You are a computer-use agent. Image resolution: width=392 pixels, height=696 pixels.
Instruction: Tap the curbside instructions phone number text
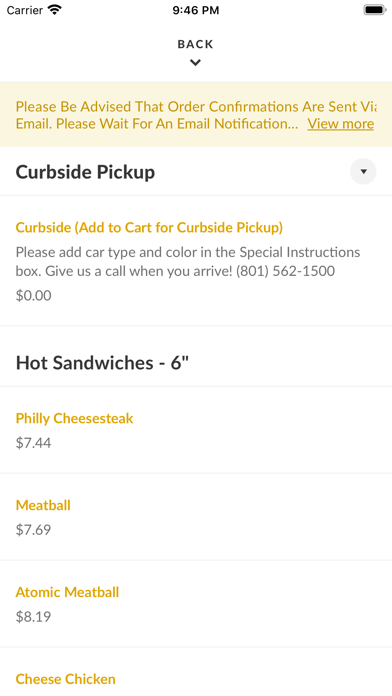coord(285,271)
